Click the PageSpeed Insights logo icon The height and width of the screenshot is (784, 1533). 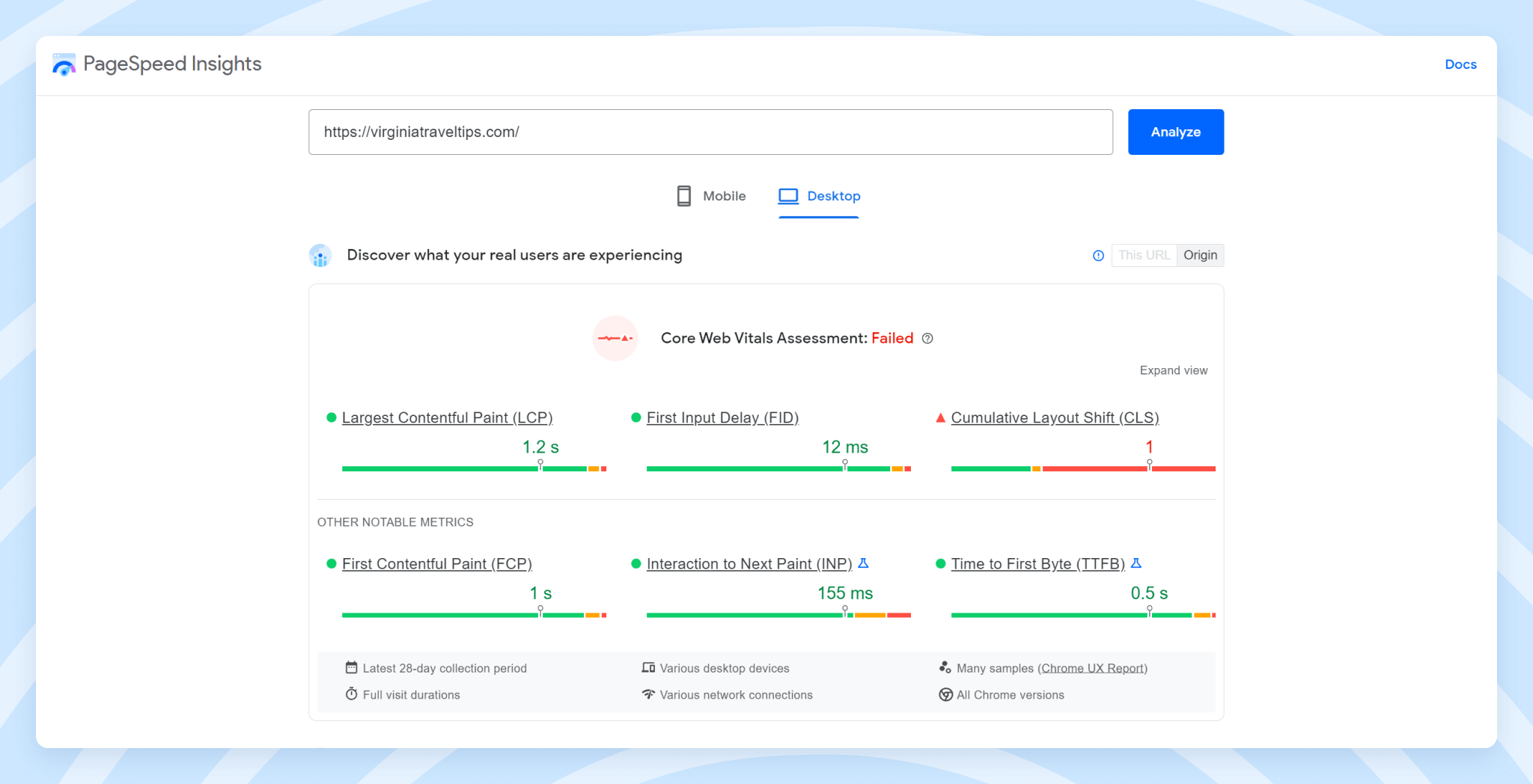[64, 64]
